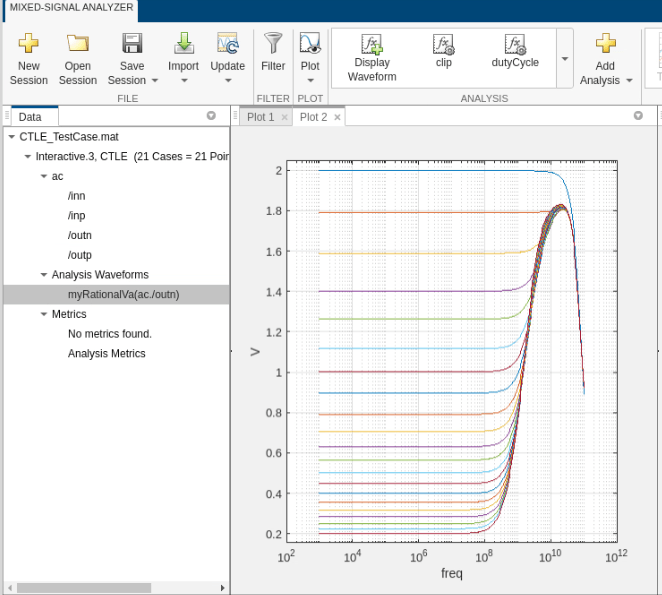Switch to the Plot 1 tab
This screenshot has height=595, width=662.
[260, 117]
